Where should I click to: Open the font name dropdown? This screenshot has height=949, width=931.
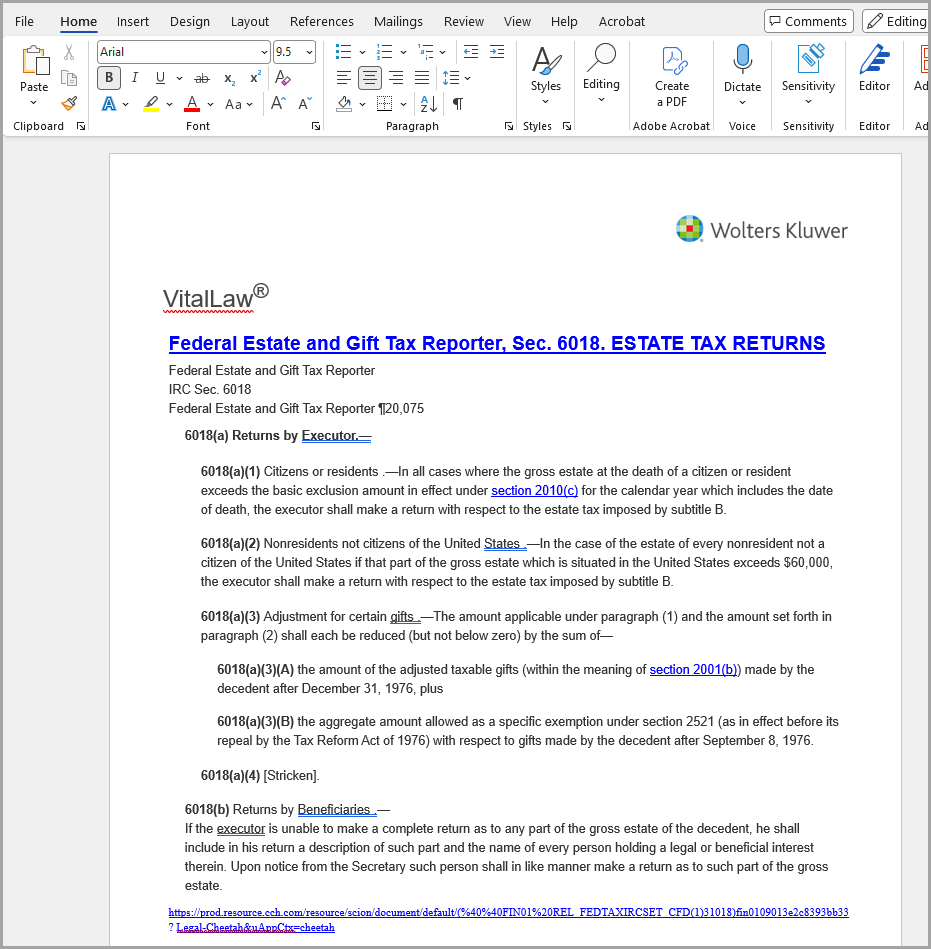pos(264,52)
